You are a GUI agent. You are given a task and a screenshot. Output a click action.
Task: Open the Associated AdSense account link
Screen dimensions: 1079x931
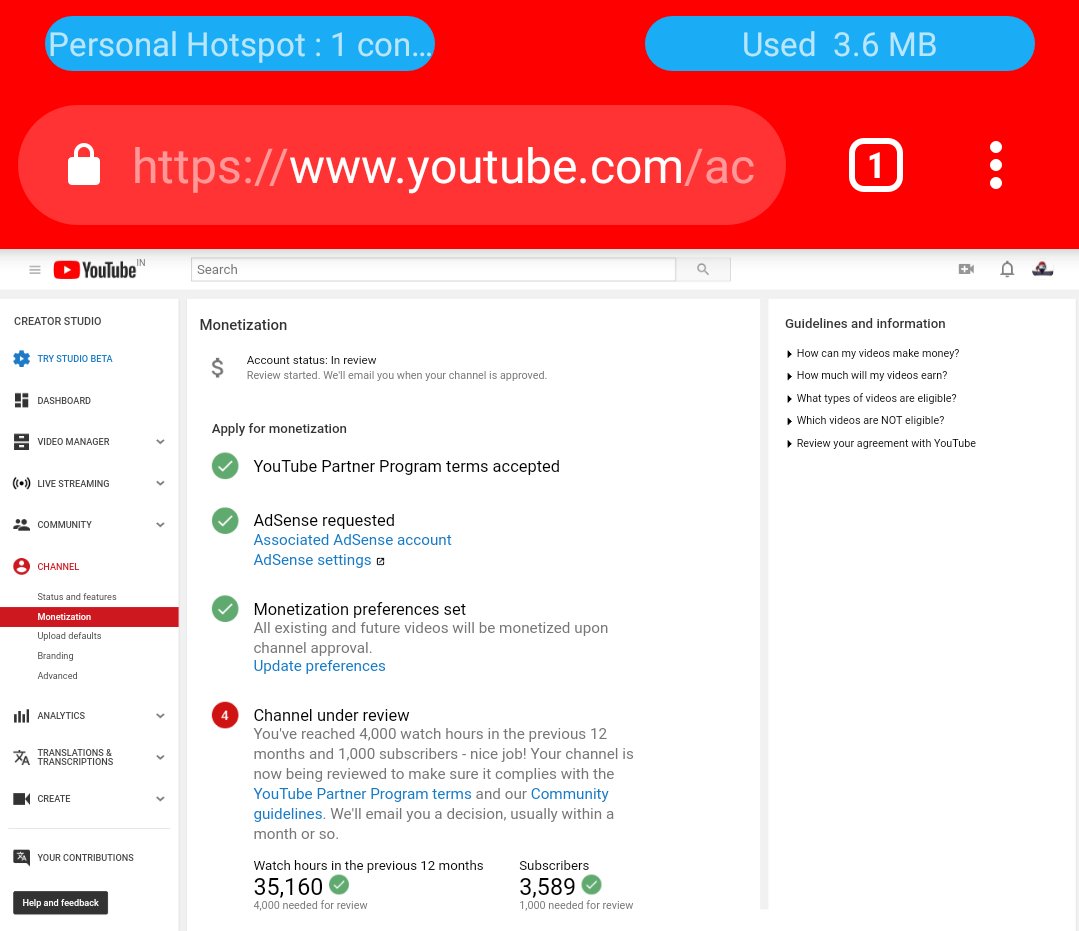[352, 539]
